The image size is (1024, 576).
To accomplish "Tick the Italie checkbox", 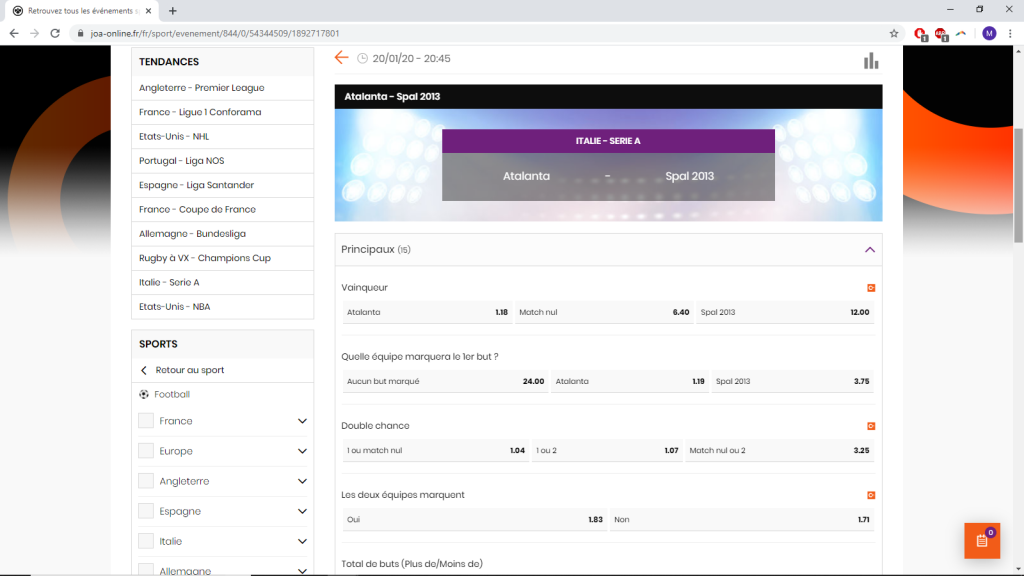I will [146, 541].
